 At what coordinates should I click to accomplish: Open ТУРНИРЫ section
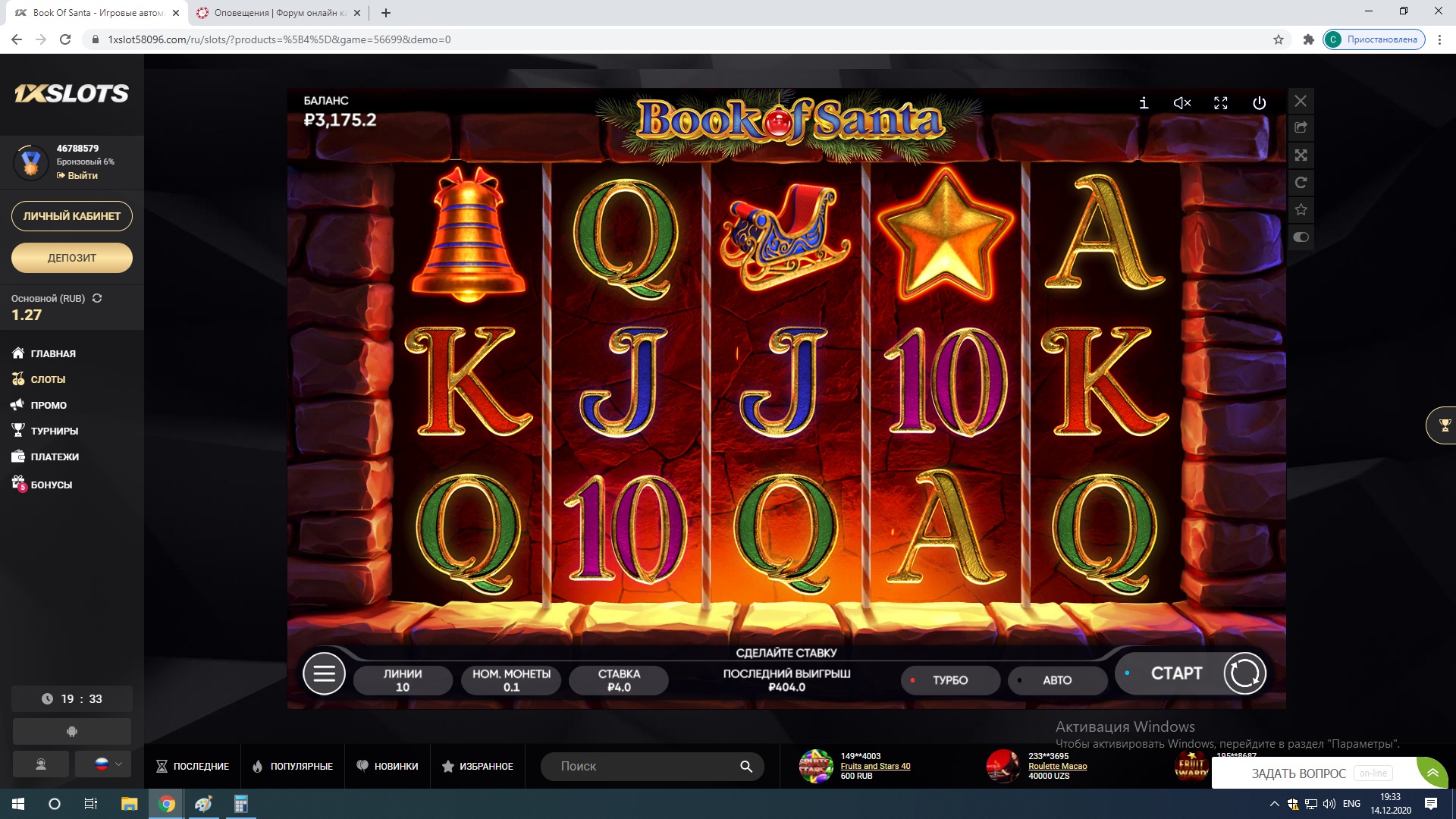(x=45, y=431)
